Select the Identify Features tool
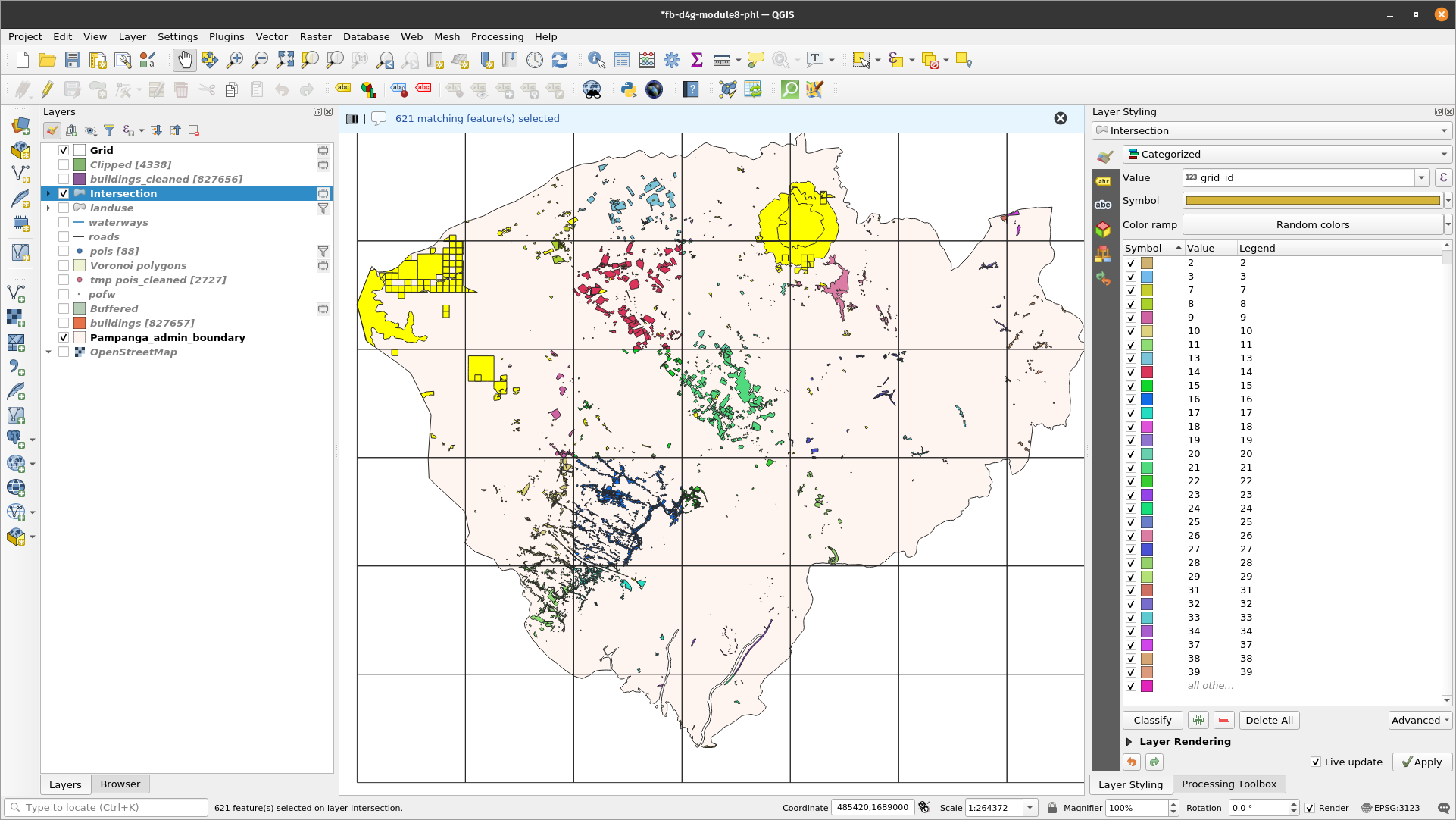The height and width of the screenshot is (820, 1456). [x=596, y=61]
